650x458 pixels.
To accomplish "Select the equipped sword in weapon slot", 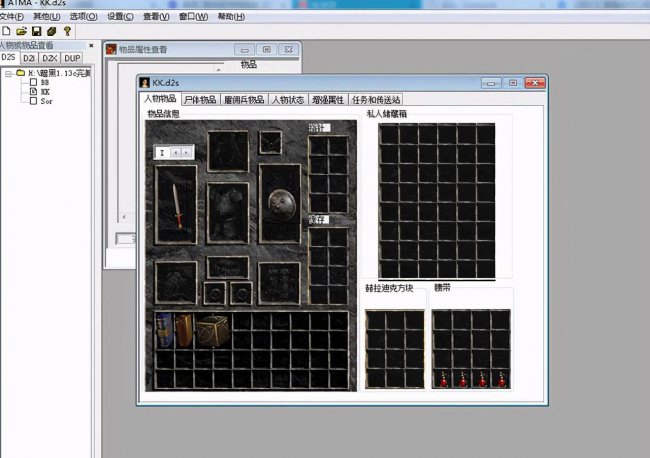I will [x=177, y=206].
